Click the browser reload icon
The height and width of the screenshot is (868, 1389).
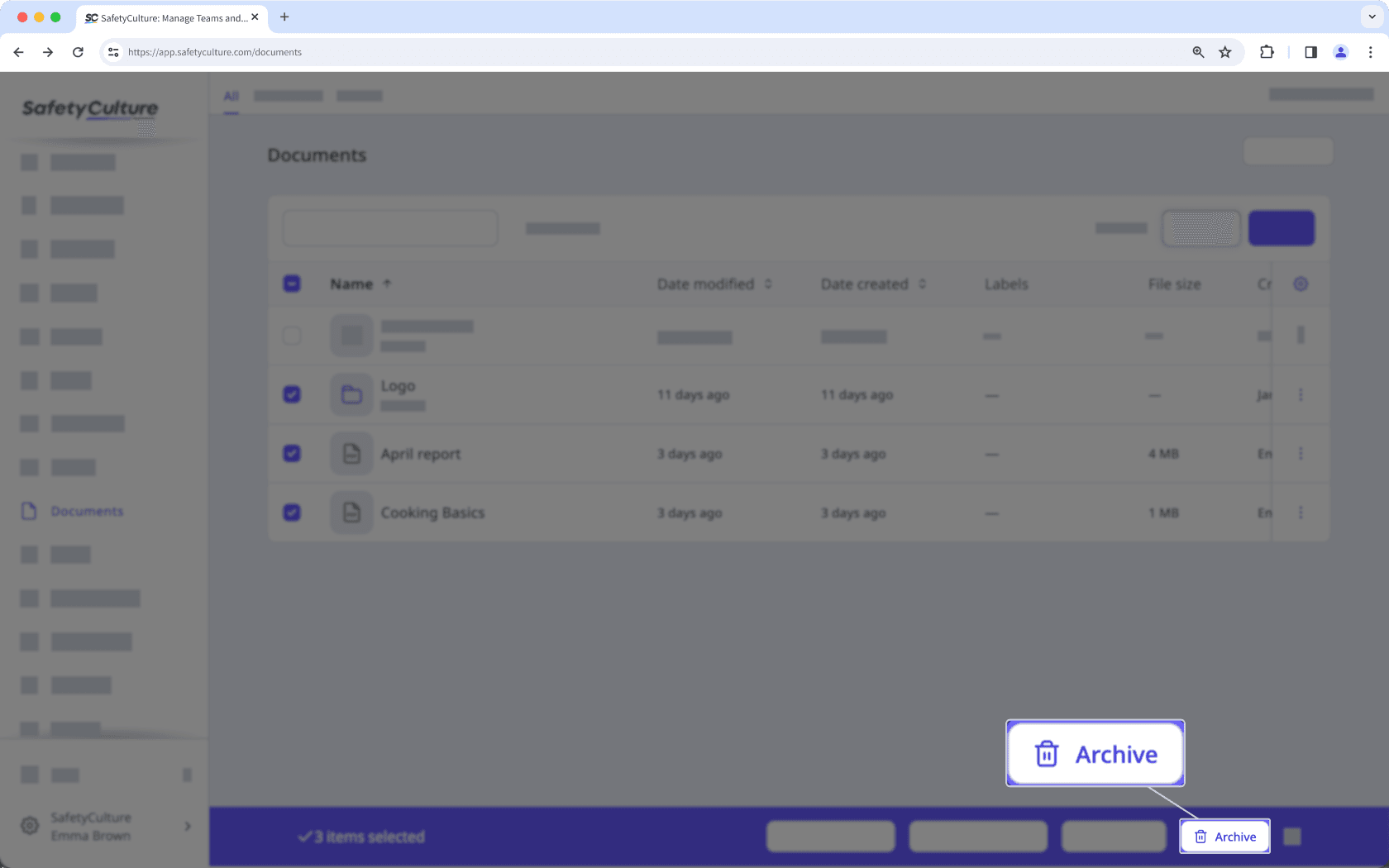pos(78,51)
